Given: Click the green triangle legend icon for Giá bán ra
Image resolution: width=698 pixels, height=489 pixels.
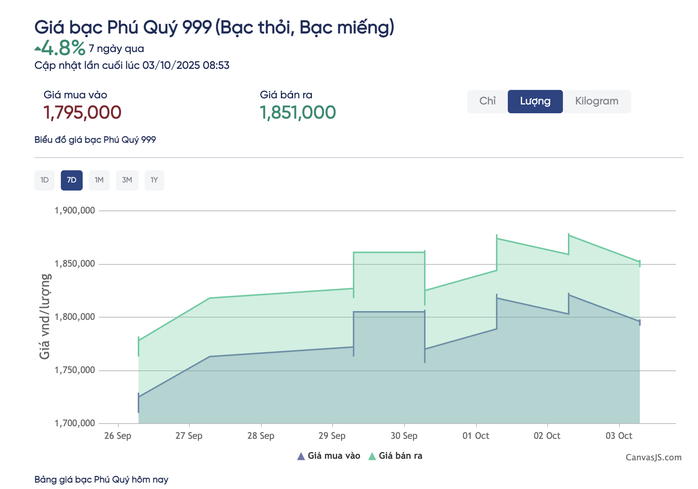Looking at the screenshot, I should (x=372, y=456).
